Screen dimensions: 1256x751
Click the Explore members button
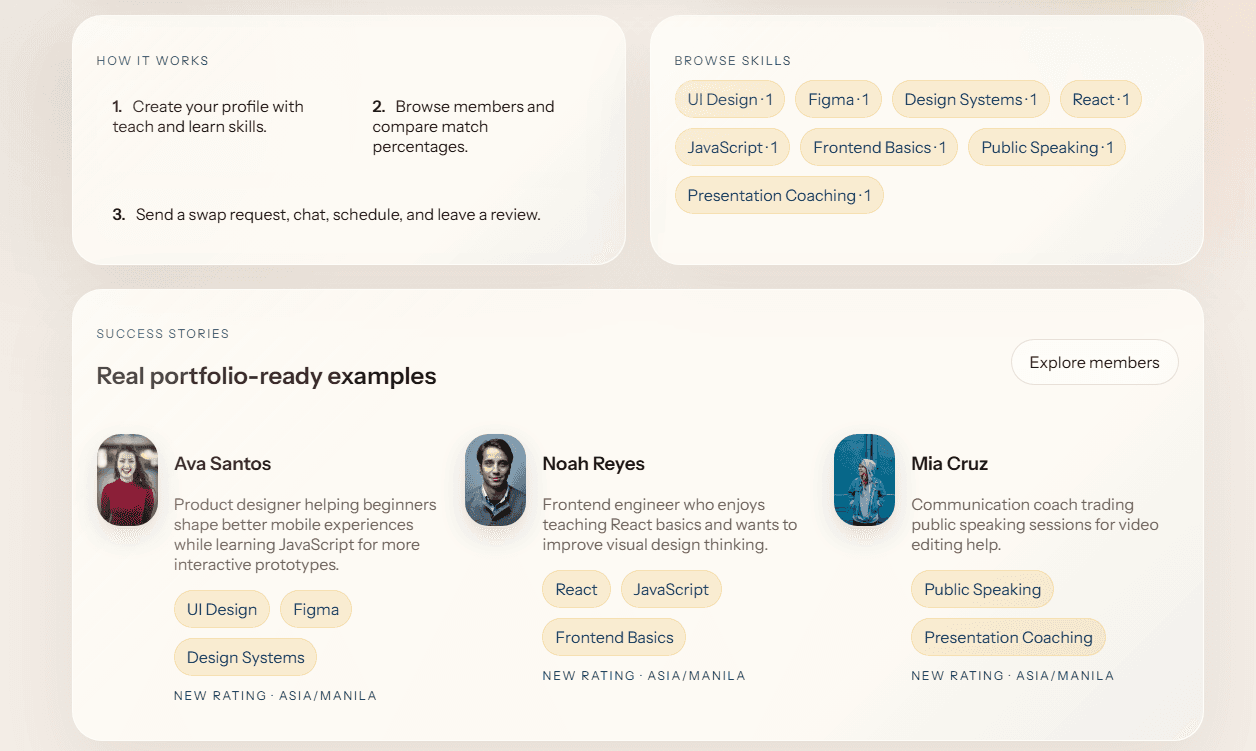coord(1094,362)
